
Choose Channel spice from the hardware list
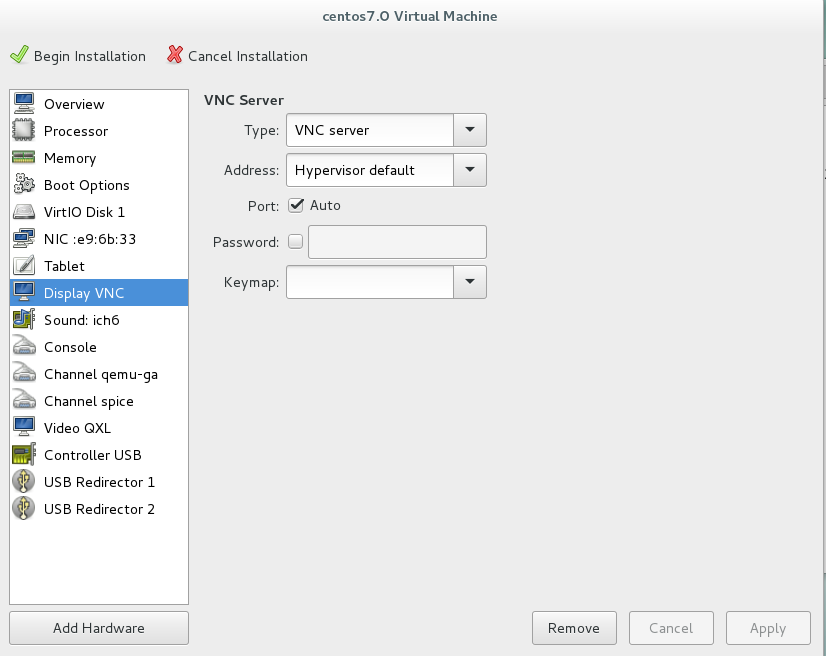pos(88,401)
